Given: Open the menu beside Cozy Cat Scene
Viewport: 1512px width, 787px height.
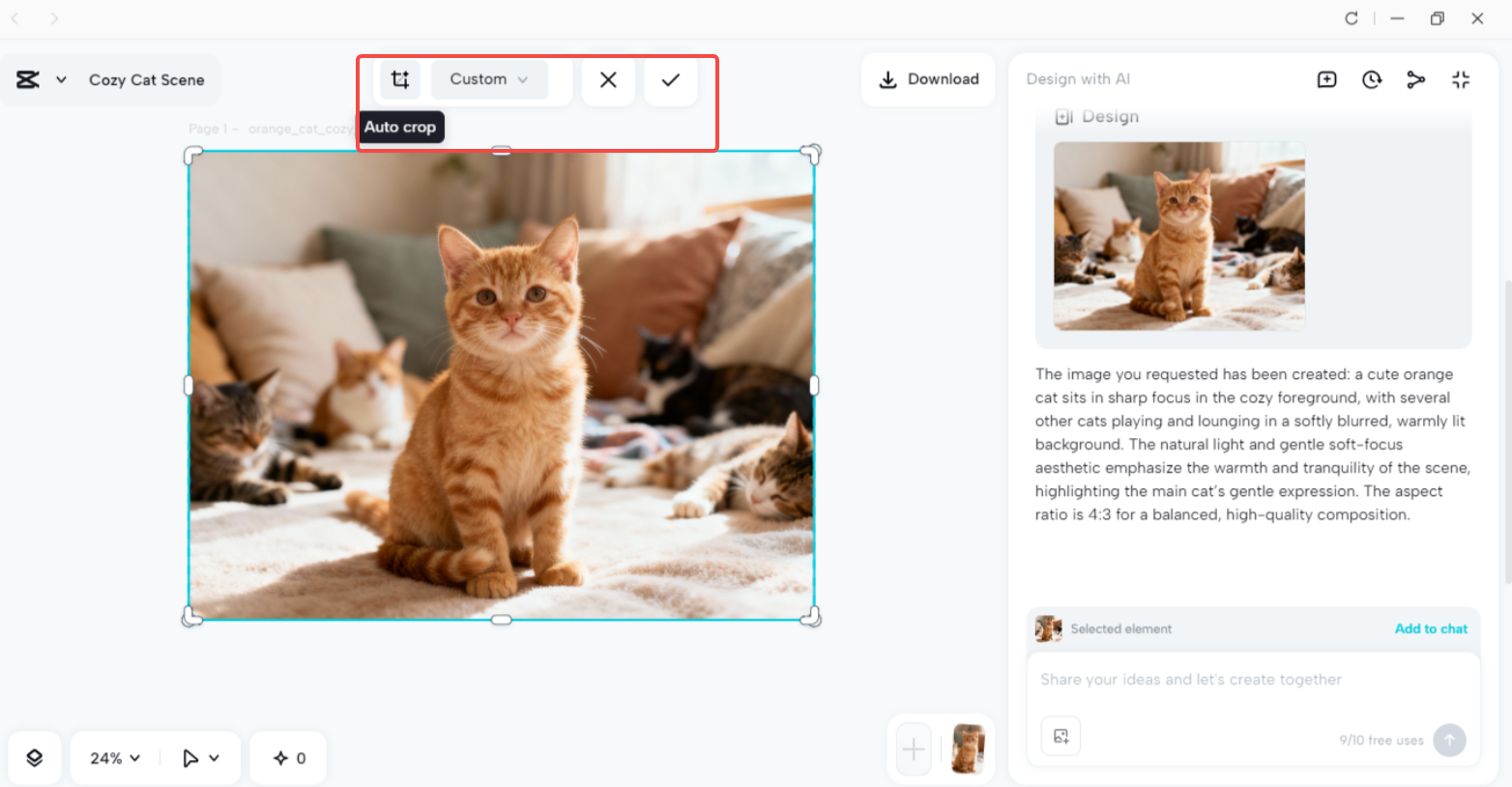Looking at the screenshot, I should pyautogui.click(x=62, y=79).
